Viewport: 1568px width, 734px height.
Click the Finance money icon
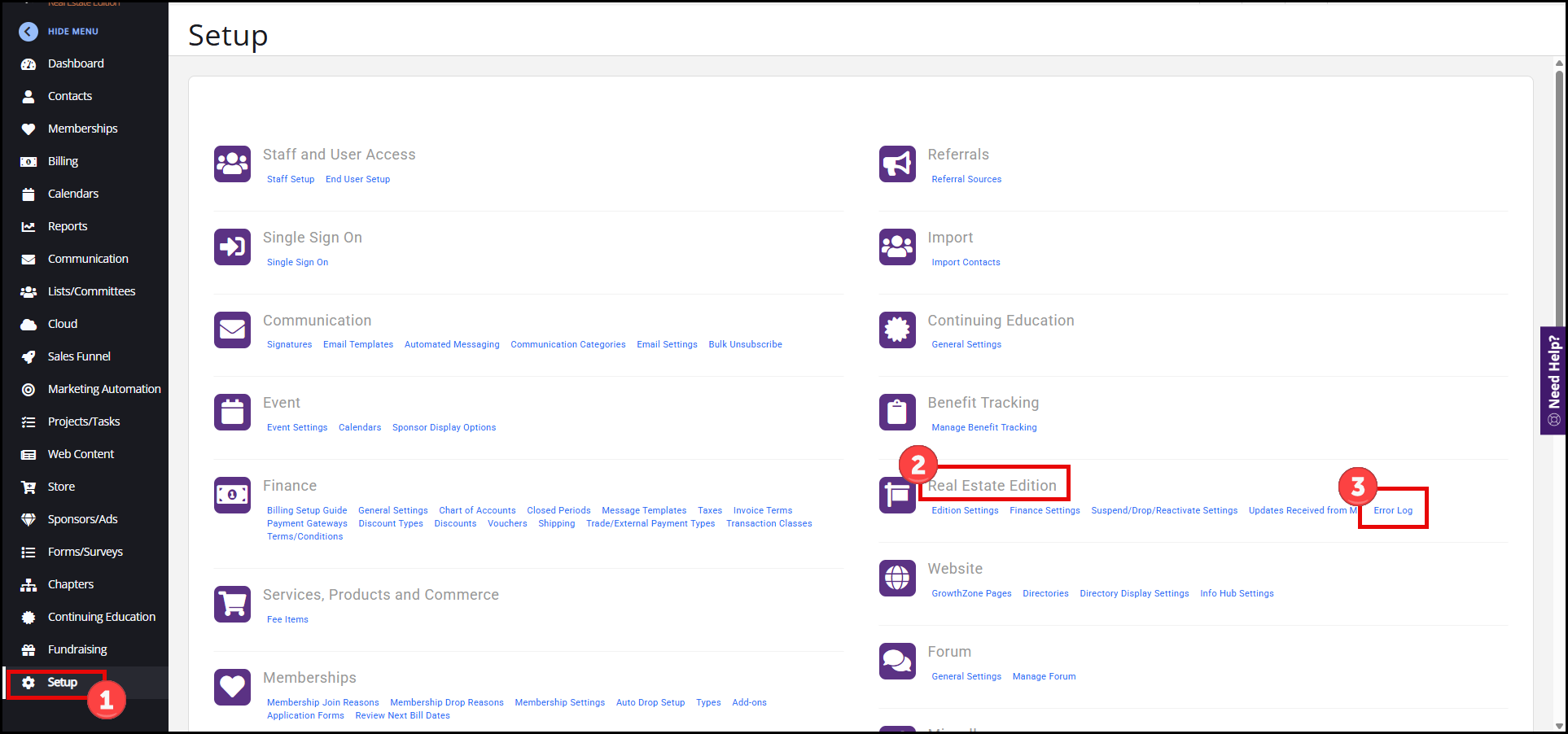point(232,495)
